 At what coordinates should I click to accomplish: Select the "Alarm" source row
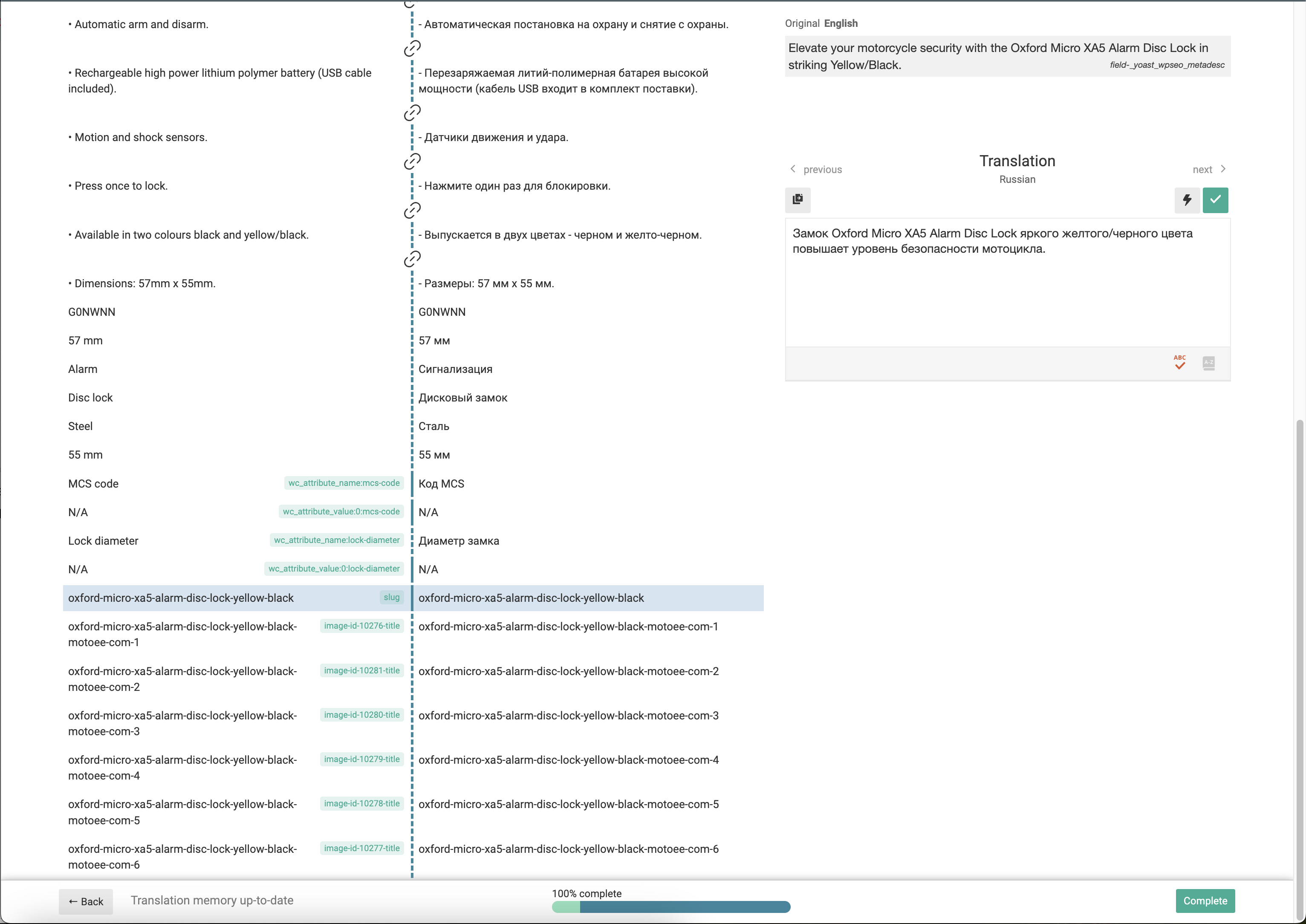(83, 369)
